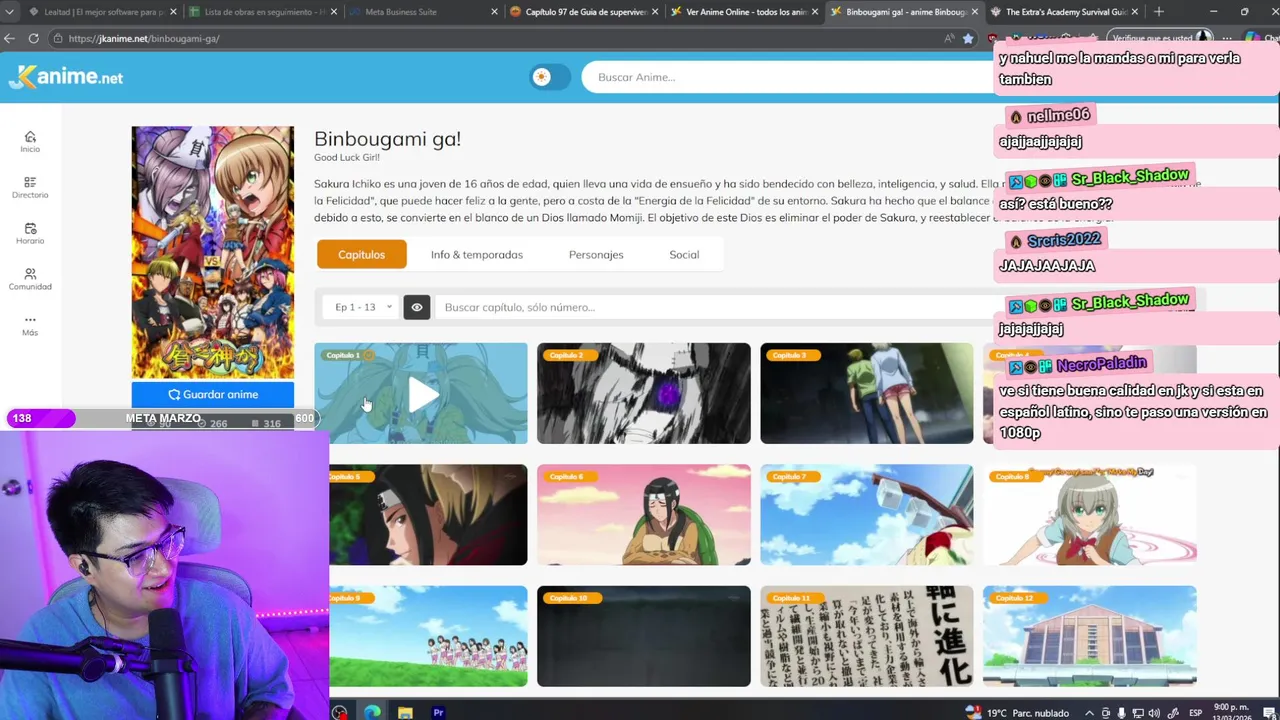Toggle the eye visibility button beside episode range
1280x720 pixels.
point(417,307)
